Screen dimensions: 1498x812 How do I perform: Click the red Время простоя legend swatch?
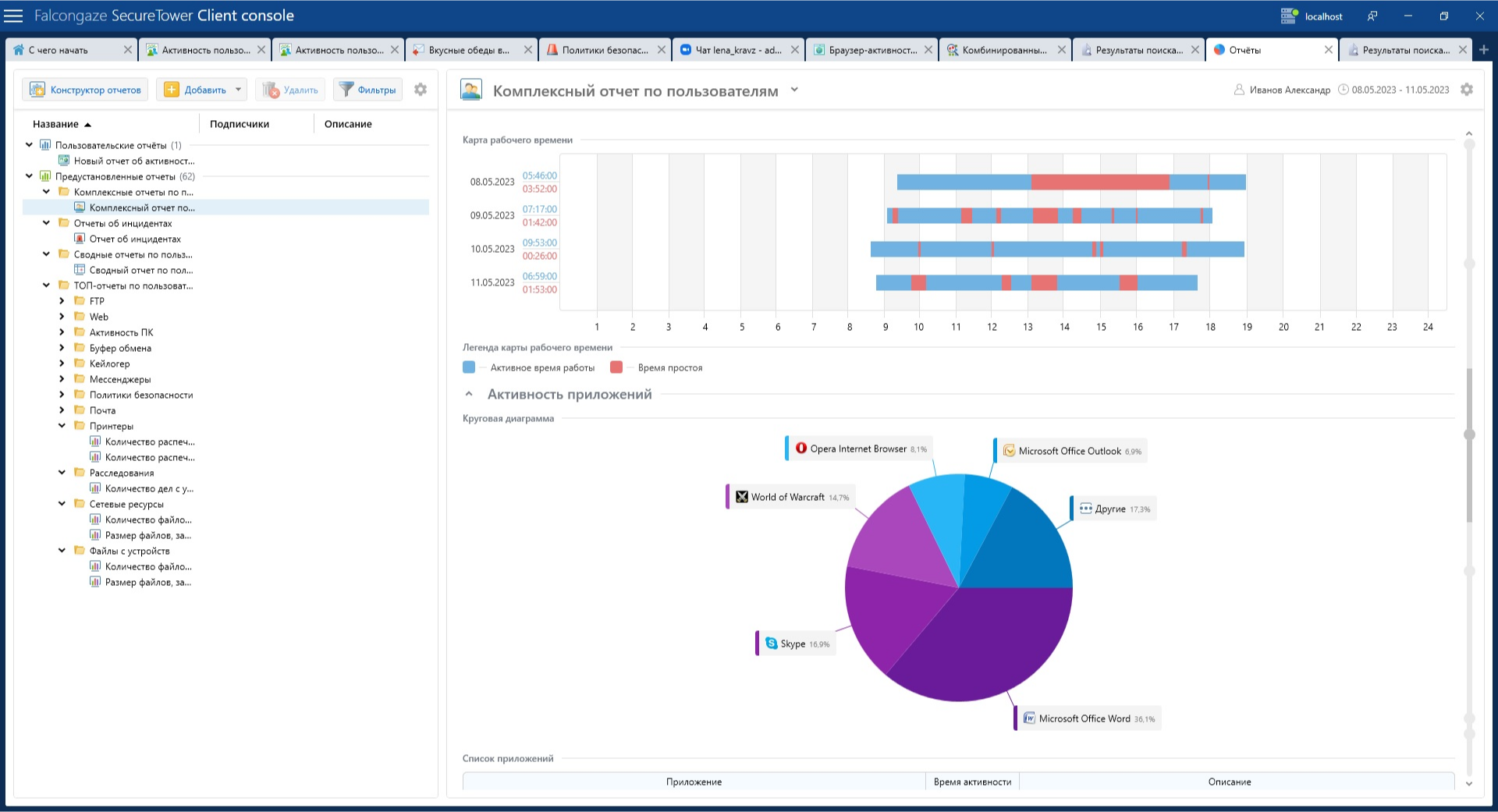(x=616, y=367)
